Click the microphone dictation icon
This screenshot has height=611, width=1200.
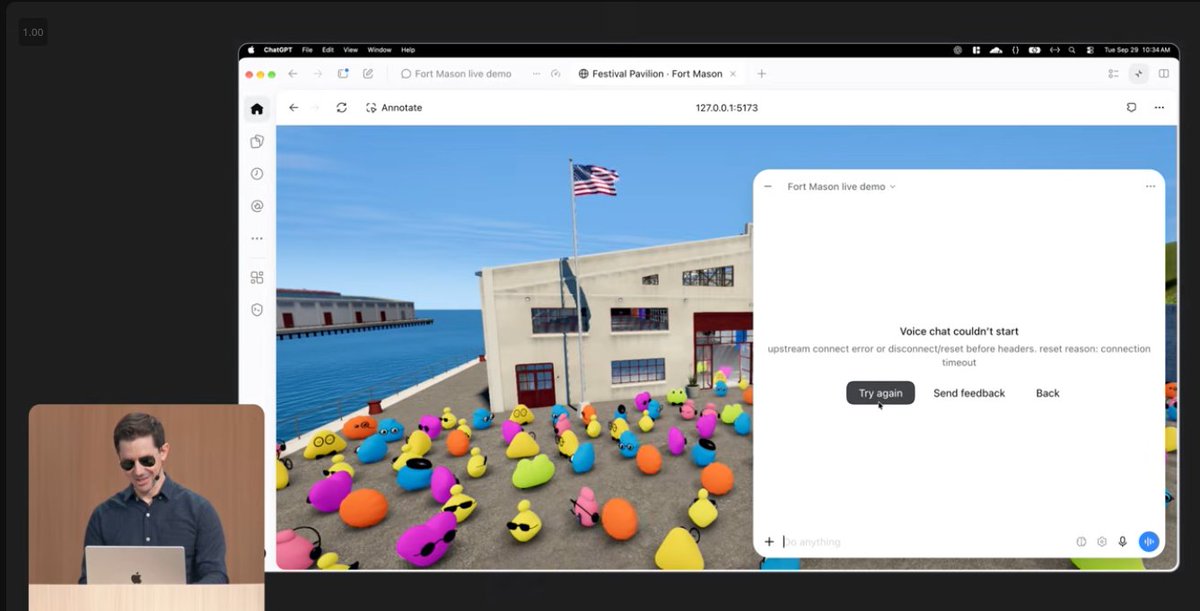[1122, 542]
